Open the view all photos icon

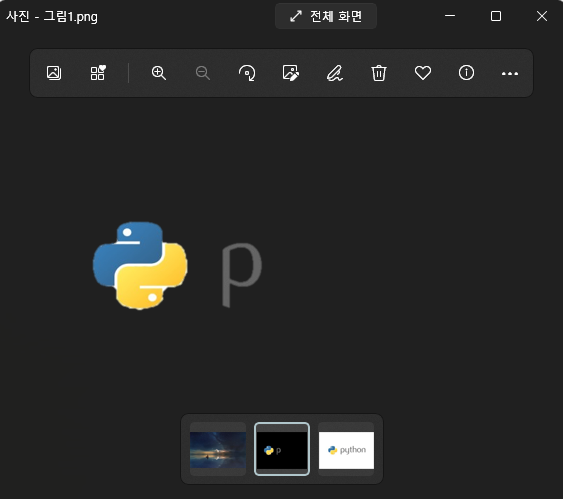tap(54, 73)
